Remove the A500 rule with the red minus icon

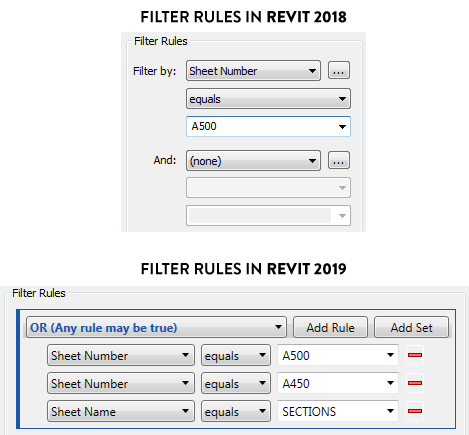click(x=415, y=355)
